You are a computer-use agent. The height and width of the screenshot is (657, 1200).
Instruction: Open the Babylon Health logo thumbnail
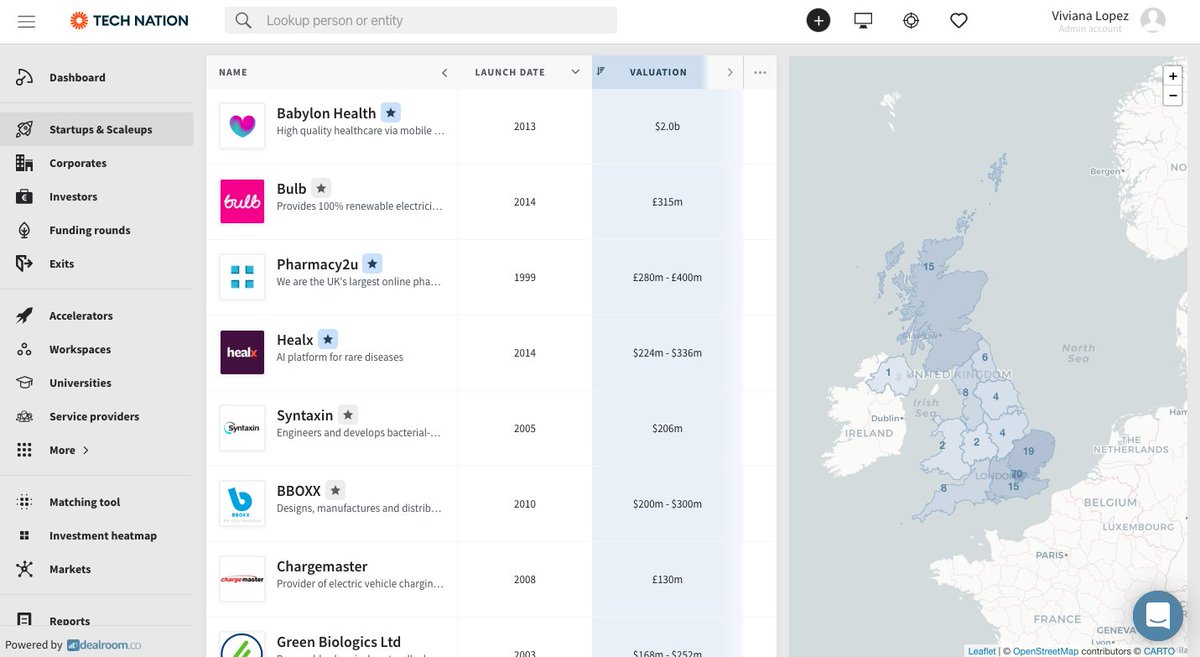point(242,126)
